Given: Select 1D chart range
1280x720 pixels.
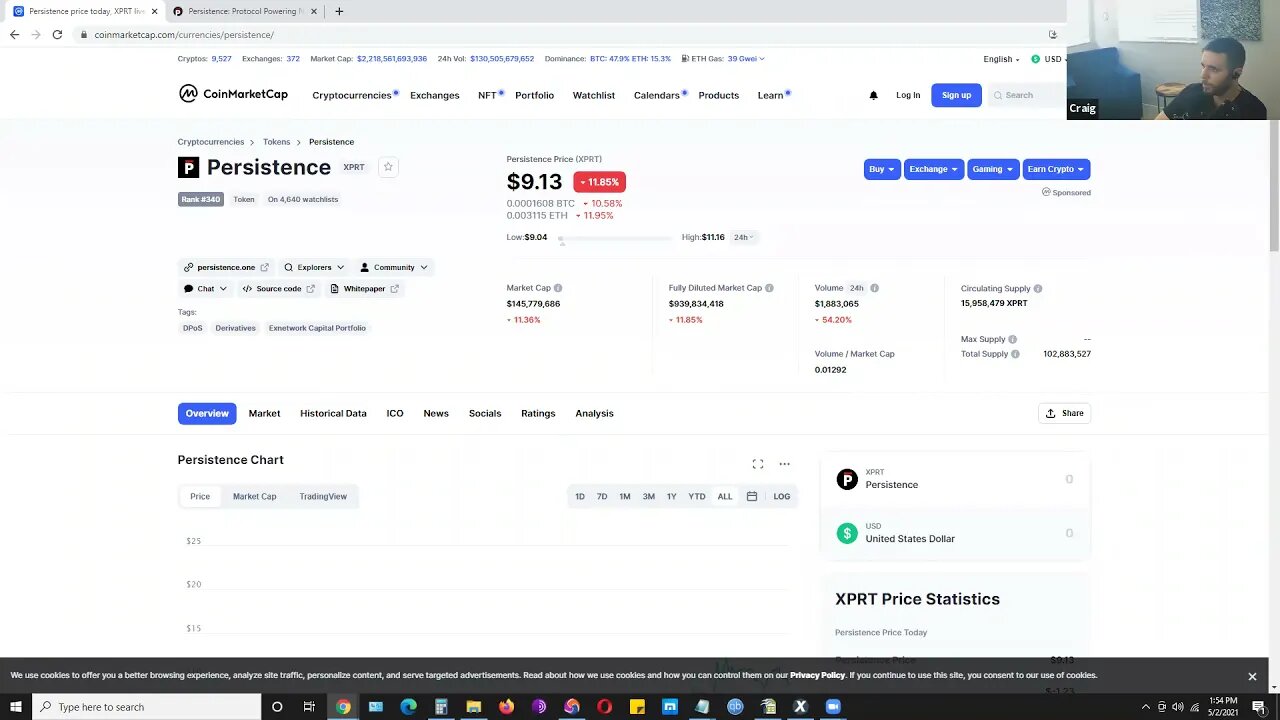Looking at the screenshot, I should point(580,496).
